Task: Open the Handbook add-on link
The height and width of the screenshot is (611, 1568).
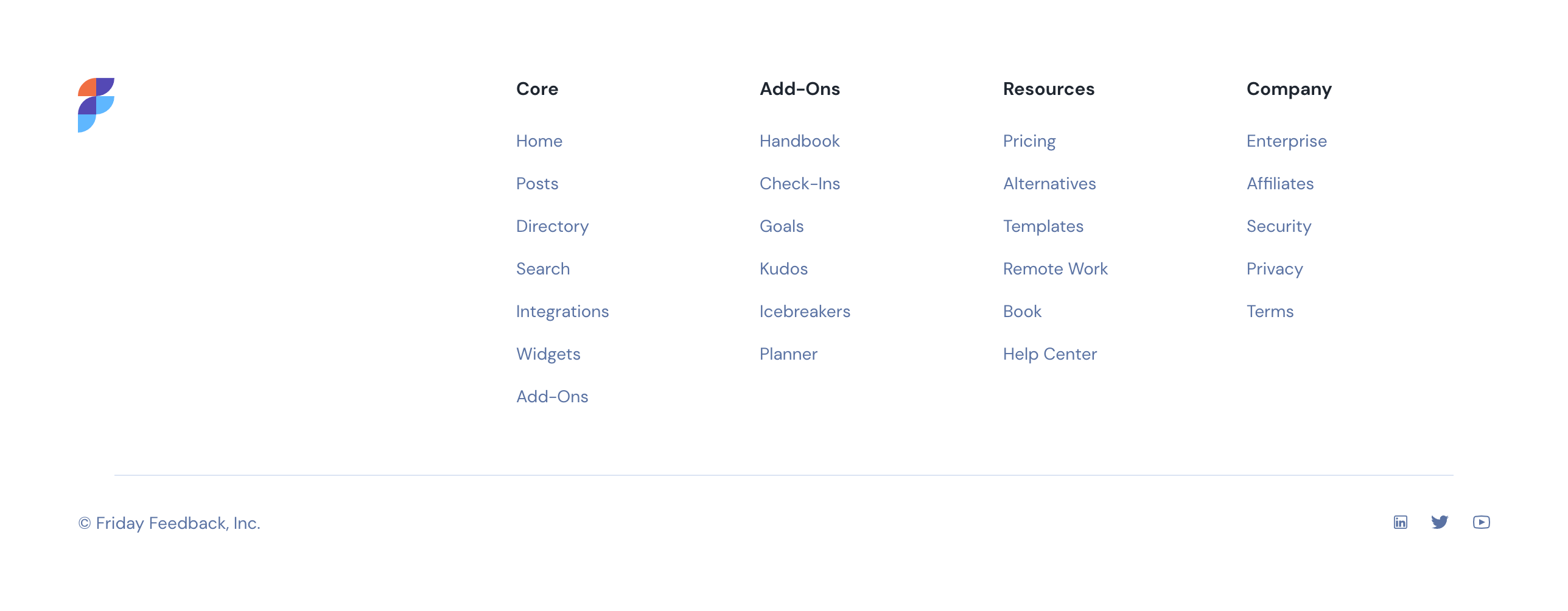Action: 799,141
